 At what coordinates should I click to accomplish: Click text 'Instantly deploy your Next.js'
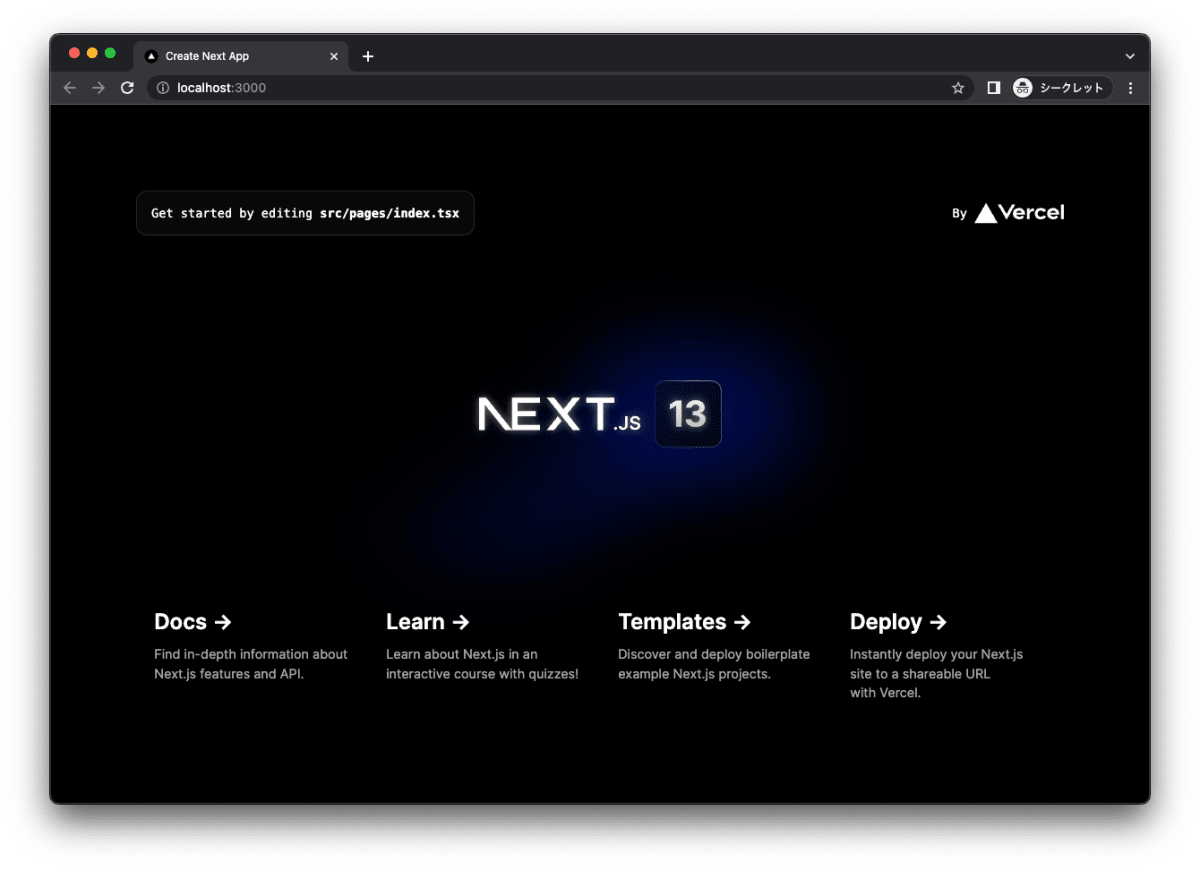point(937,654)
